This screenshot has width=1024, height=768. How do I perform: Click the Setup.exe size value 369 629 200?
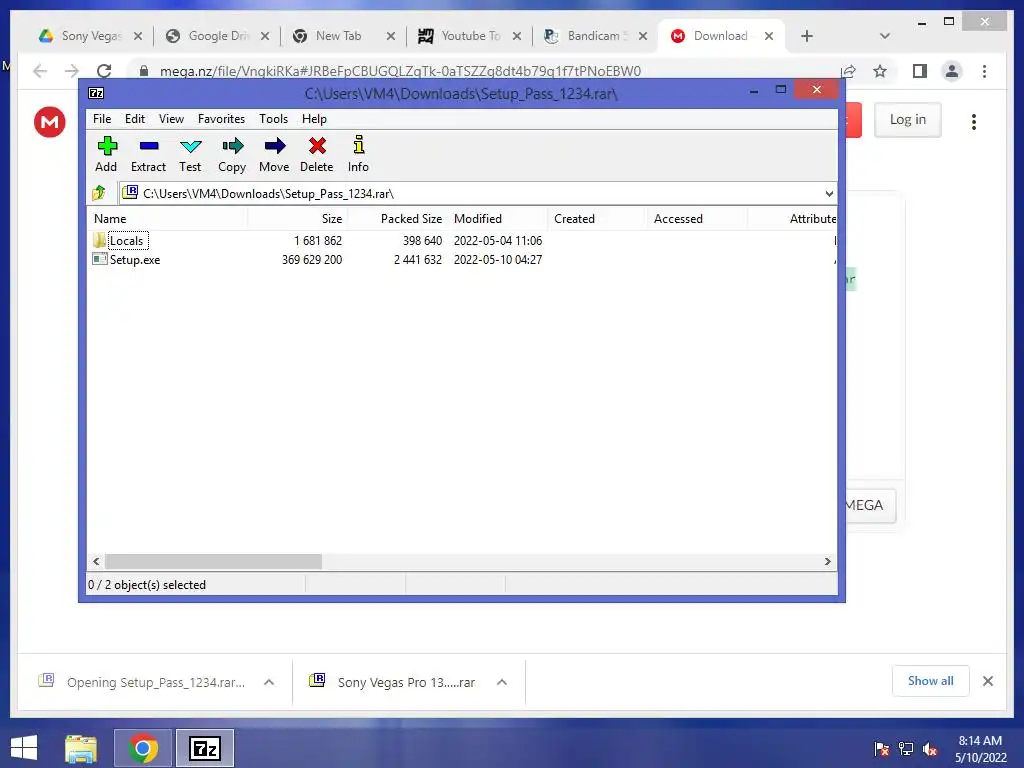(x=312, y=260)
